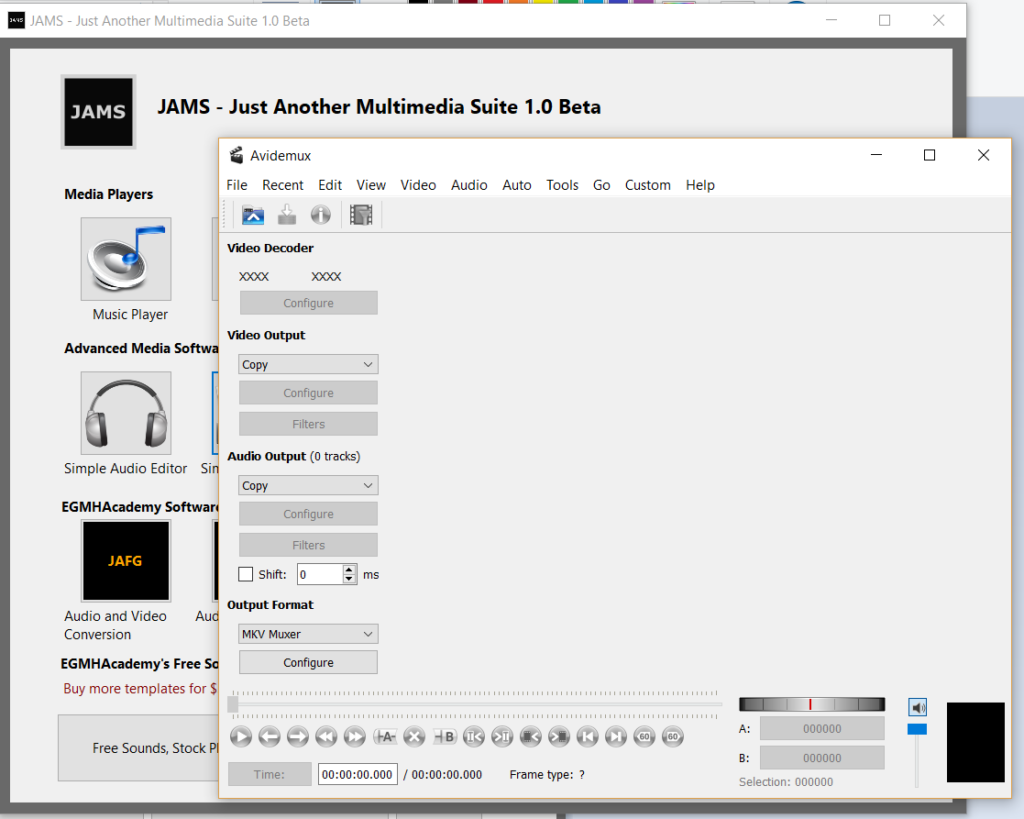This screenshot has width=1024, height=819.
Task: Open Simple Audio Editor headphones icon in JAMS
Action: pyautogui.click(x=126, y=413)
